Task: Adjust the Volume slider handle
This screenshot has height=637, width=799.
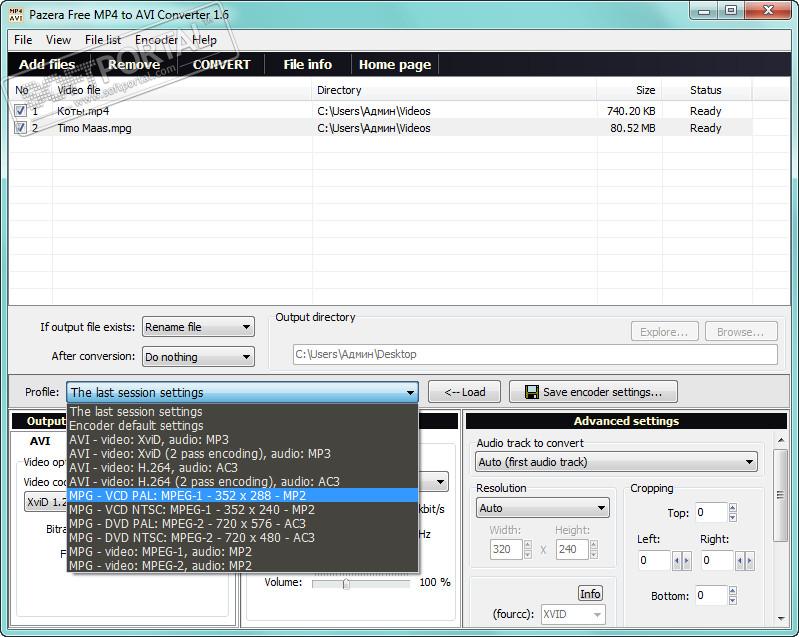Action: click(x=346, y=583)
